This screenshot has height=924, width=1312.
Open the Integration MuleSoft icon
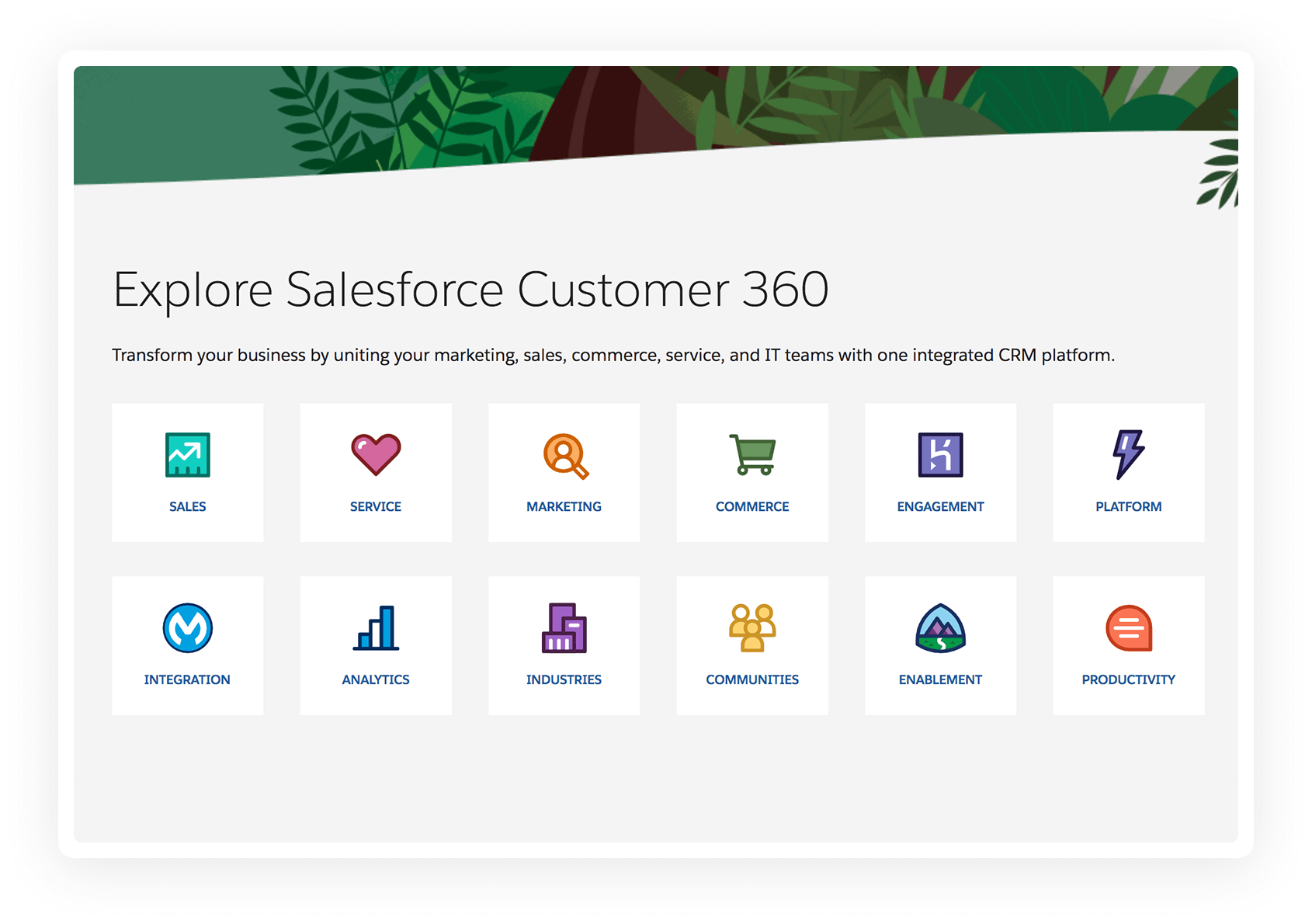(x=188, y=628)
